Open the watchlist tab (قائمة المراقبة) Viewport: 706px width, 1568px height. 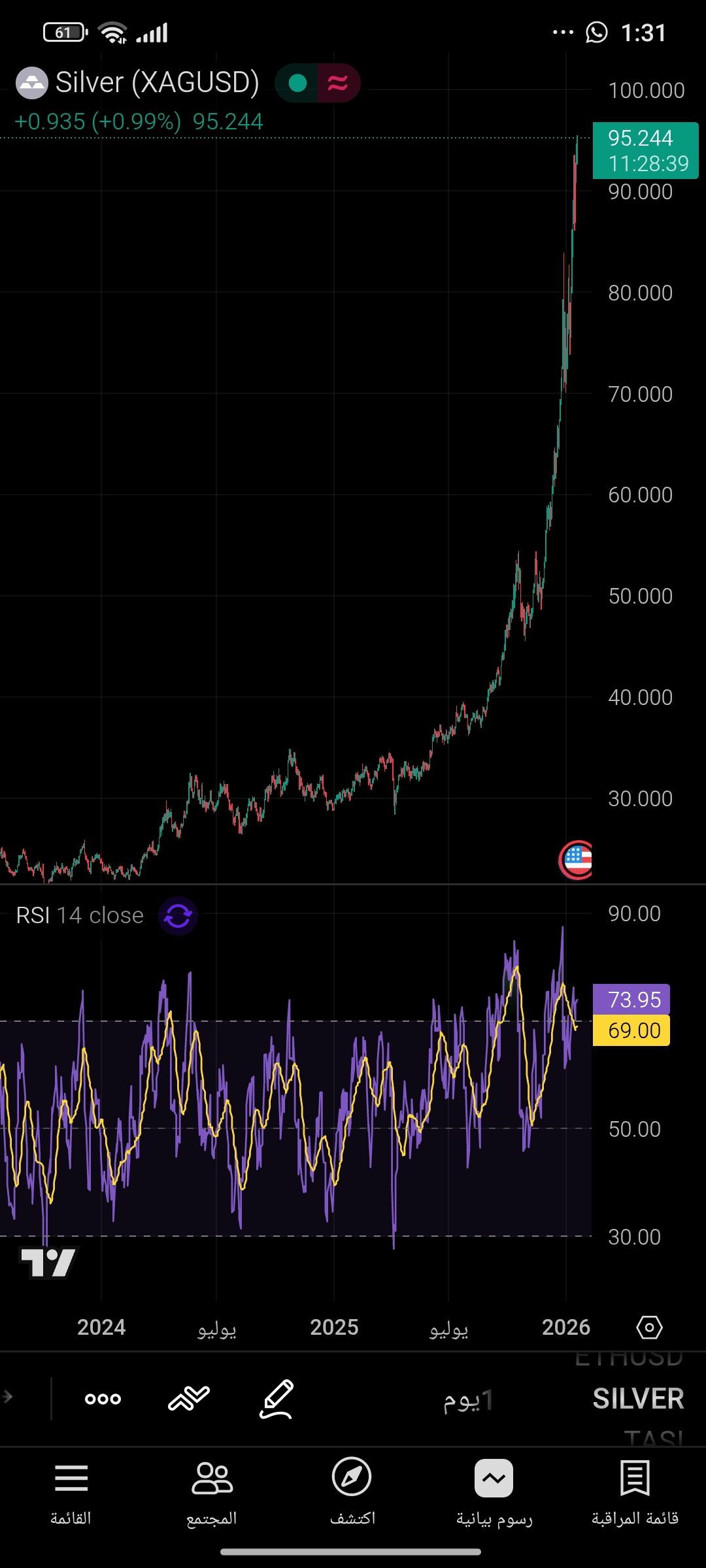635,1494
